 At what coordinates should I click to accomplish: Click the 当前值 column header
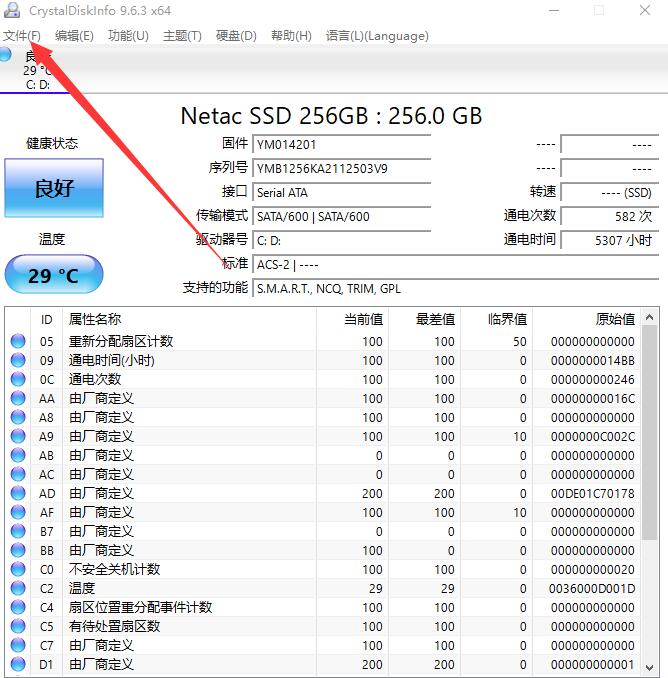pyautogui.click(x=352, y=319)
